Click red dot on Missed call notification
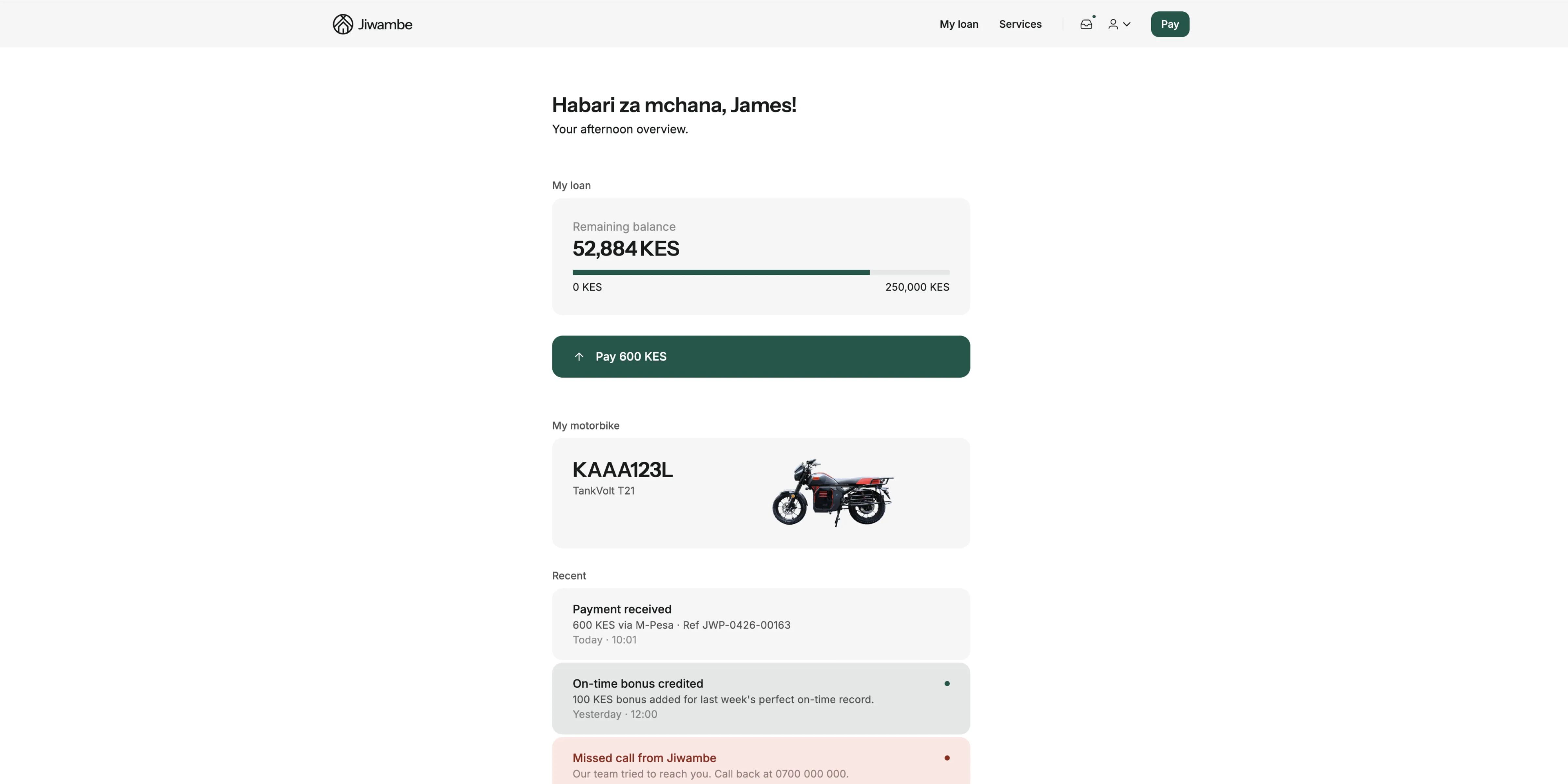Image resolution: width=1568 pixels, height=784 pixels. pos(947,758)
